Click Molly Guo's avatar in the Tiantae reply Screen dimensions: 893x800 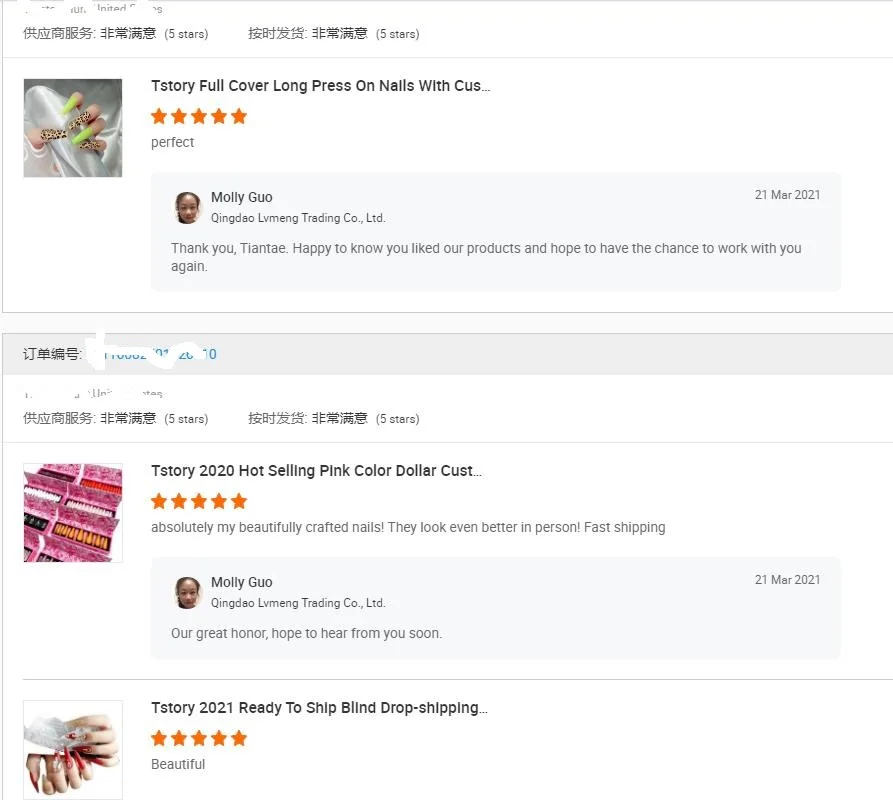[187, 207]
